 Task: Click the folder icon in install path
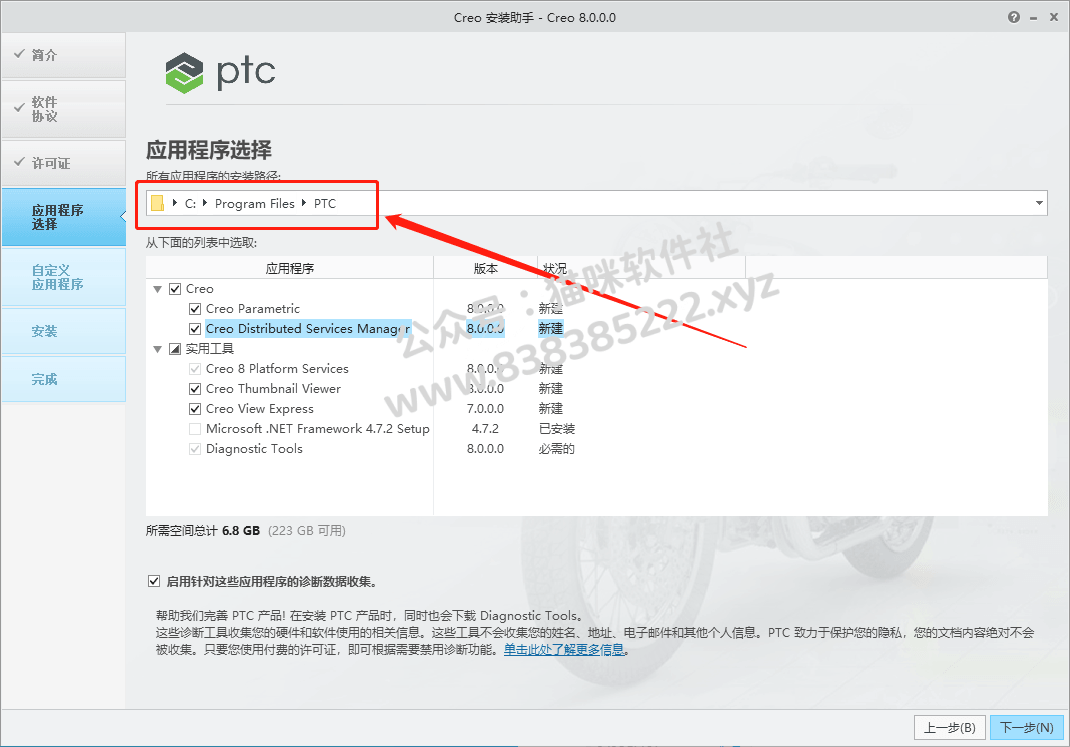click(x=158, y=203)
